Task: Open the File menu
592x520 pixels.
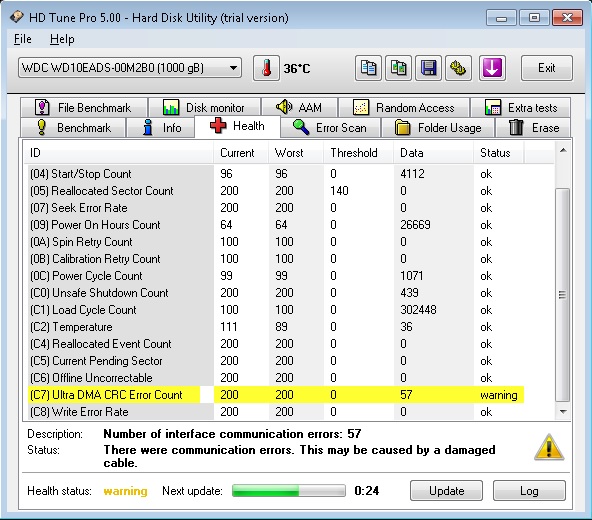Action: (23, 39)
